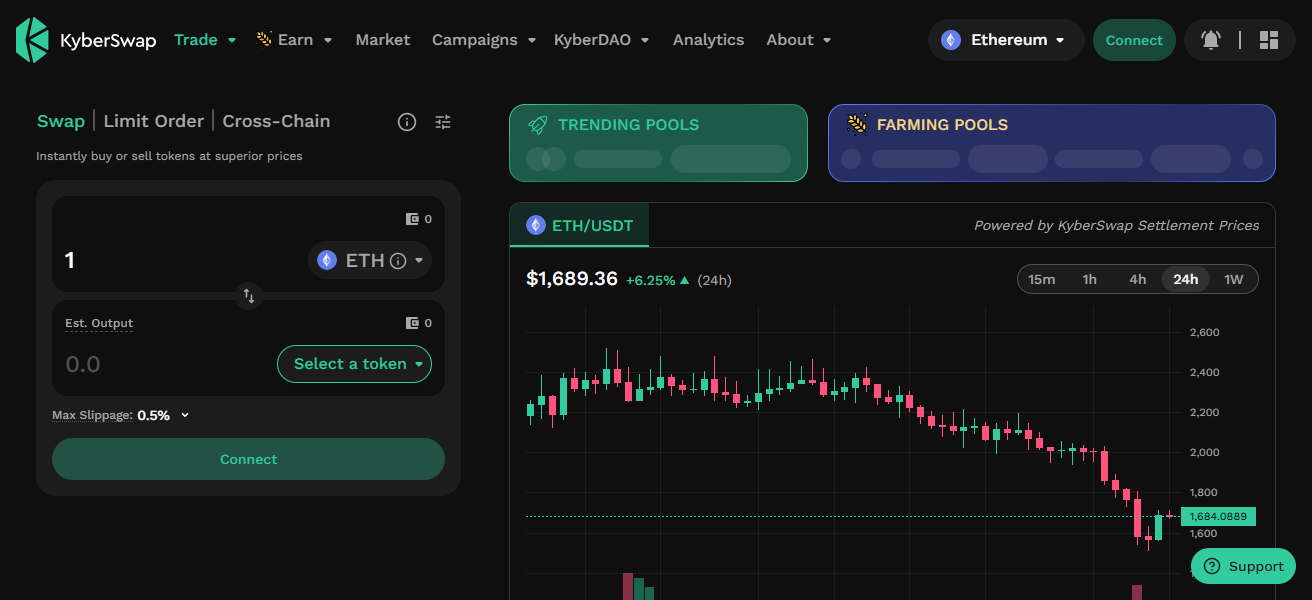Viewport: 1312px width, 600px height.
Task: Click the switch tokens arrows icon
Action: click(x=249, y=296)
